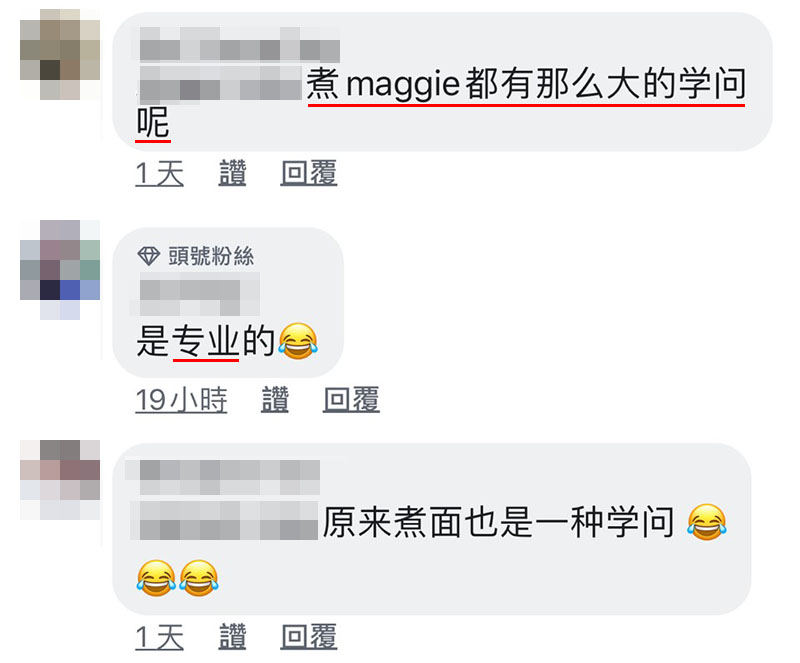Click the 頭號粉絲 badge label
The width and height of the screenshot is (800, 663).
click(211, 256)
